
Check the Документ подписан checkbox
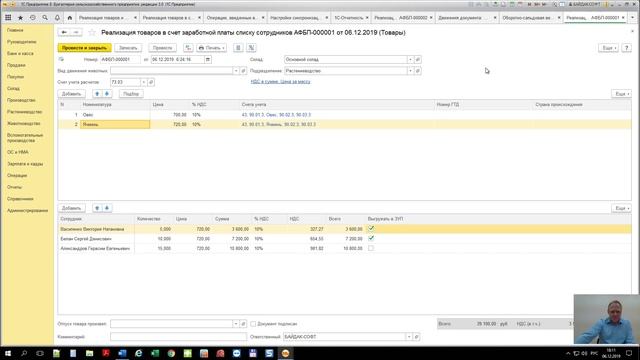click(253, 324)
